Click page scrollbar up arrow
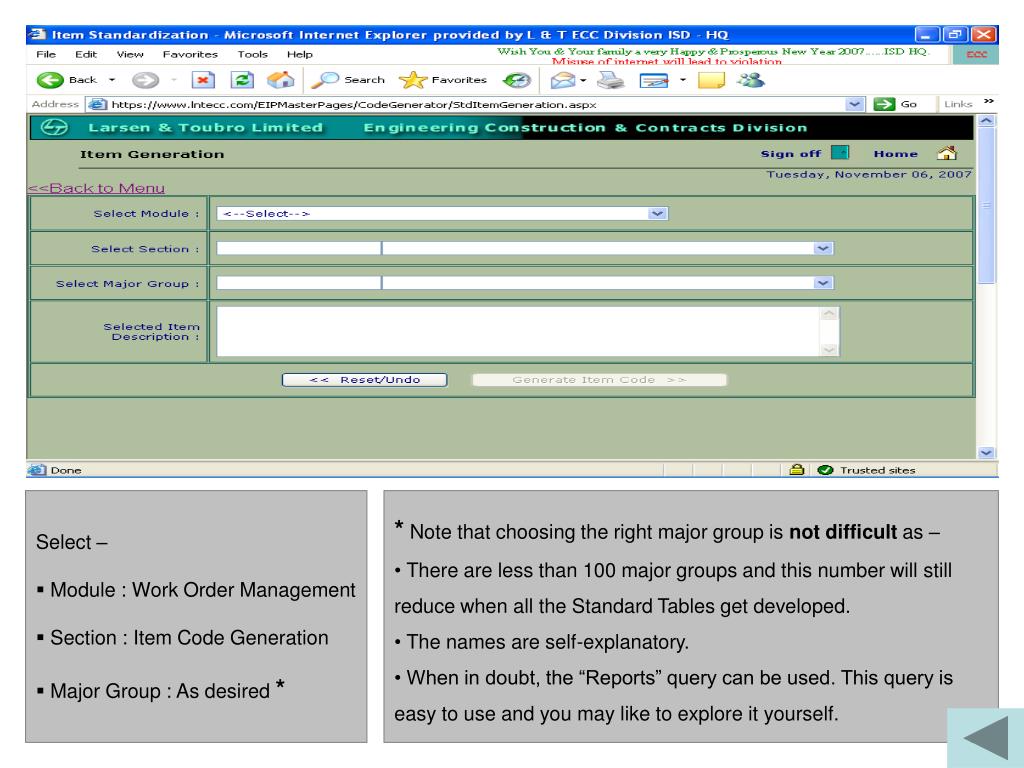Image resolution: width=1024 pixels, height=768 pixels. pos(986,121)
